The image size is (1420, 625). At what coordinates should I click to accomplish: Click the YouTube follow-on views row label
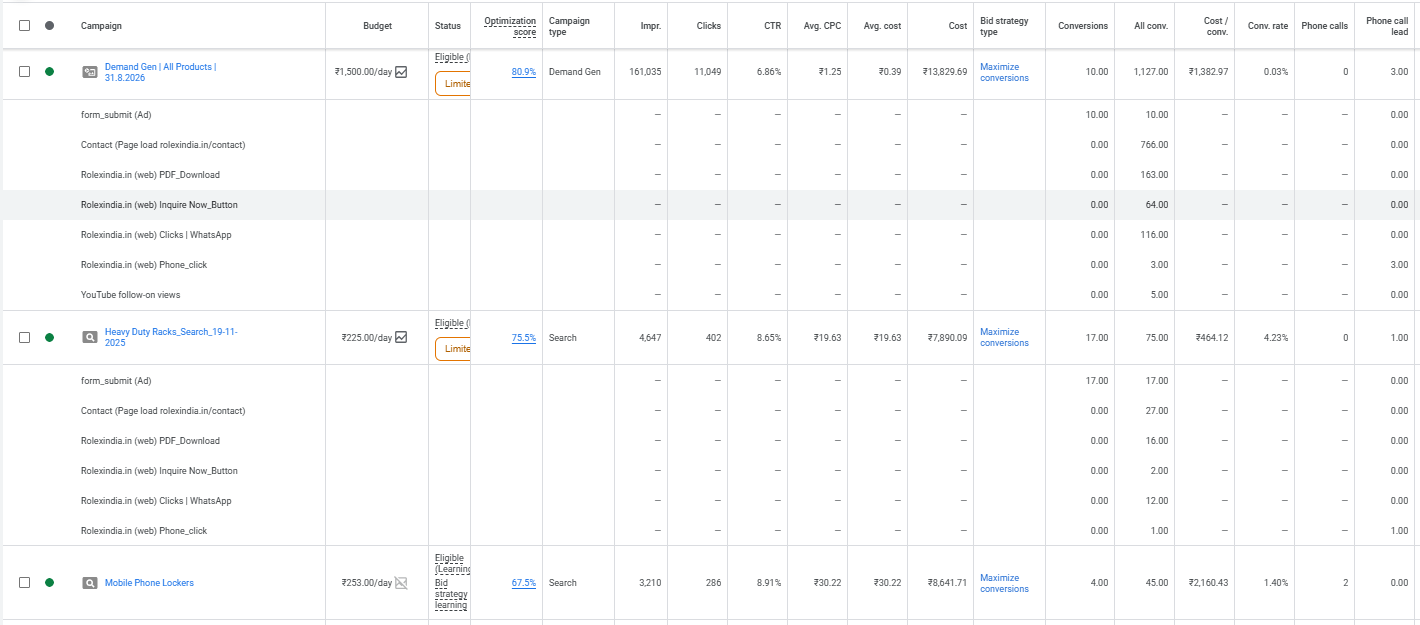pos(131,295)
